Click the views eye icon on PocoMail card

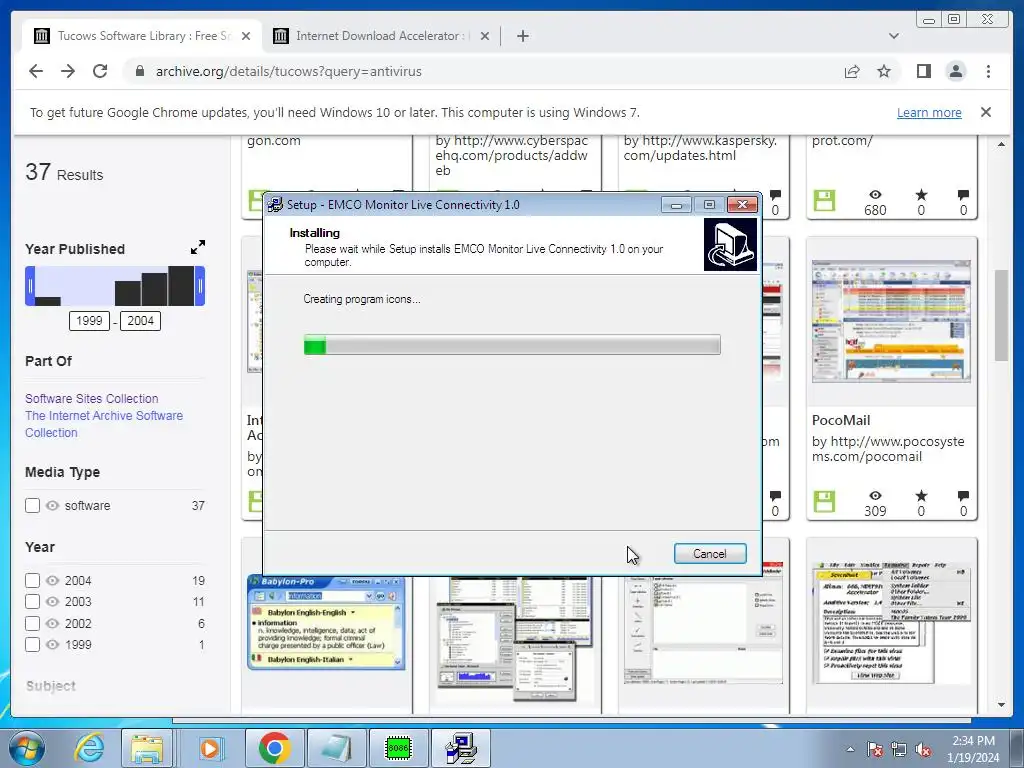tap(875, 496)
